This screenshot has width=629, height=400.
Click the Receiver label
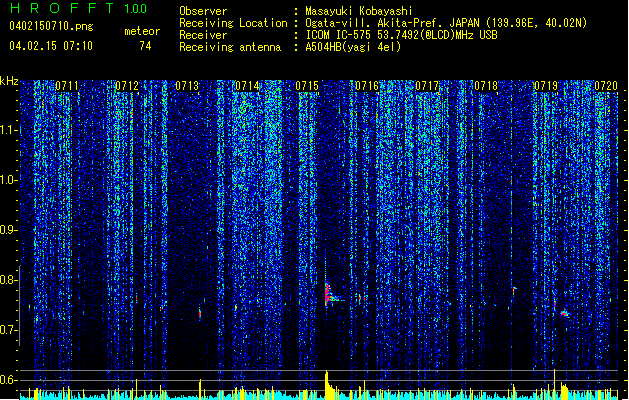203,35
